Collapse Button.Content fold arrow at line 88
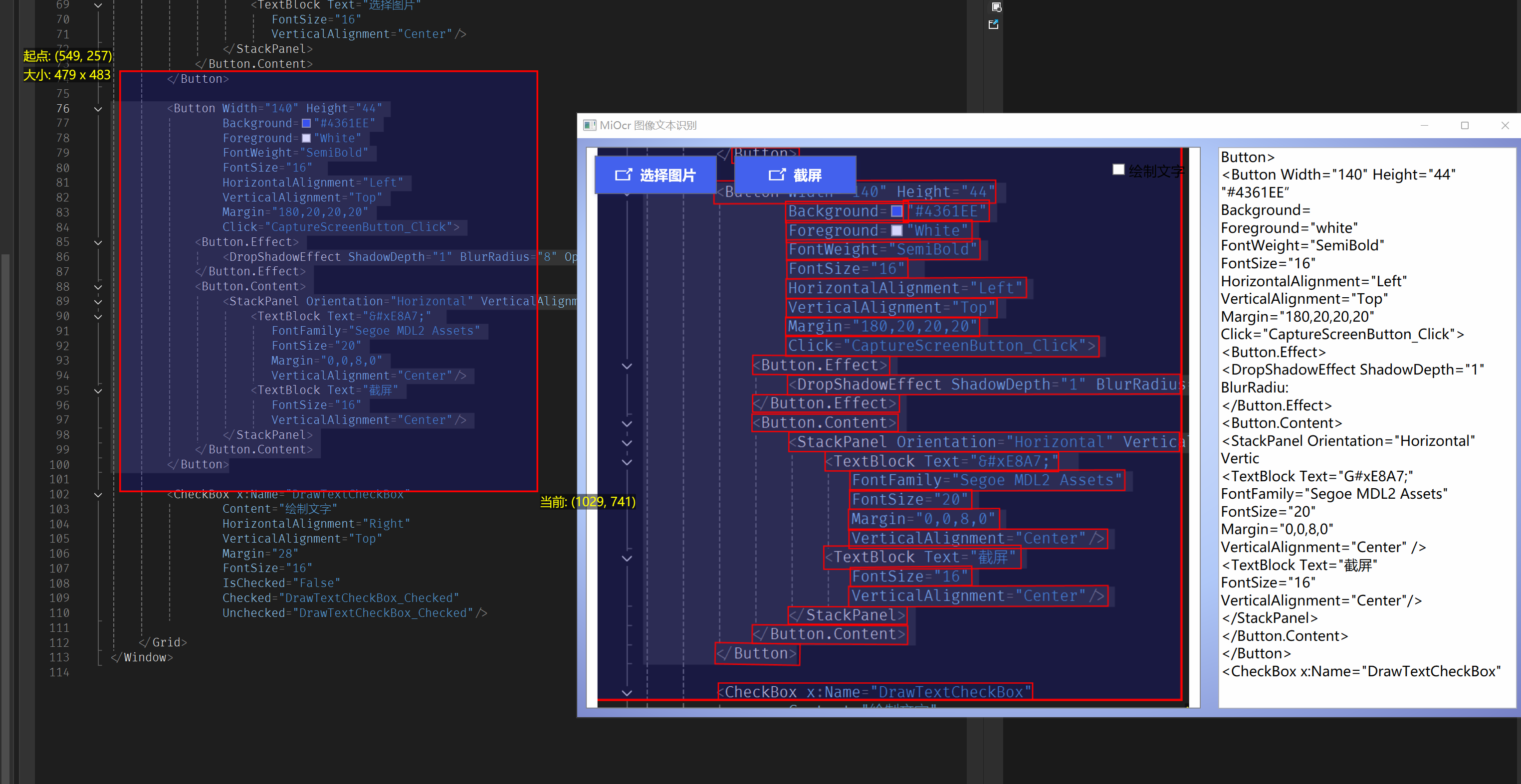This screenshot has height=784, width=1521. tap(98, 287)
